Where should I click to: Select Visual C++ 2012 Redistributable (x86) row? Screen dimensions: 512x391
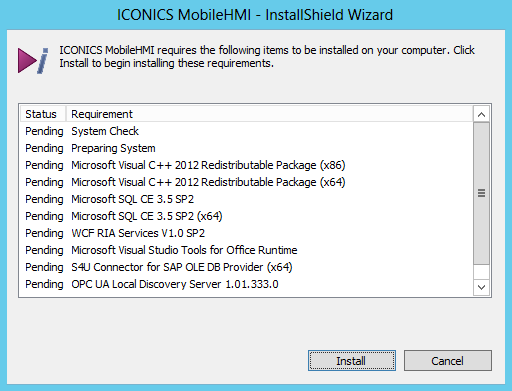click(x=247, y=165)
